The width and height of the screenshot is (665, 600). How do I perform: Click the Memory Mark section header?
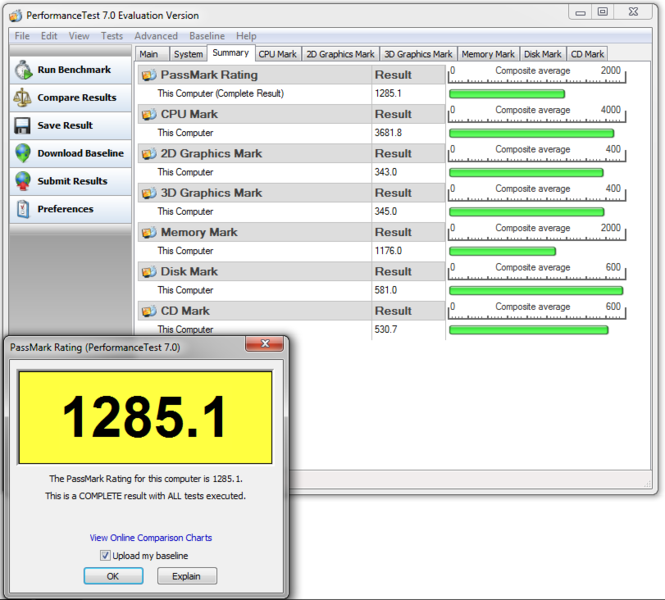(291, 232)
